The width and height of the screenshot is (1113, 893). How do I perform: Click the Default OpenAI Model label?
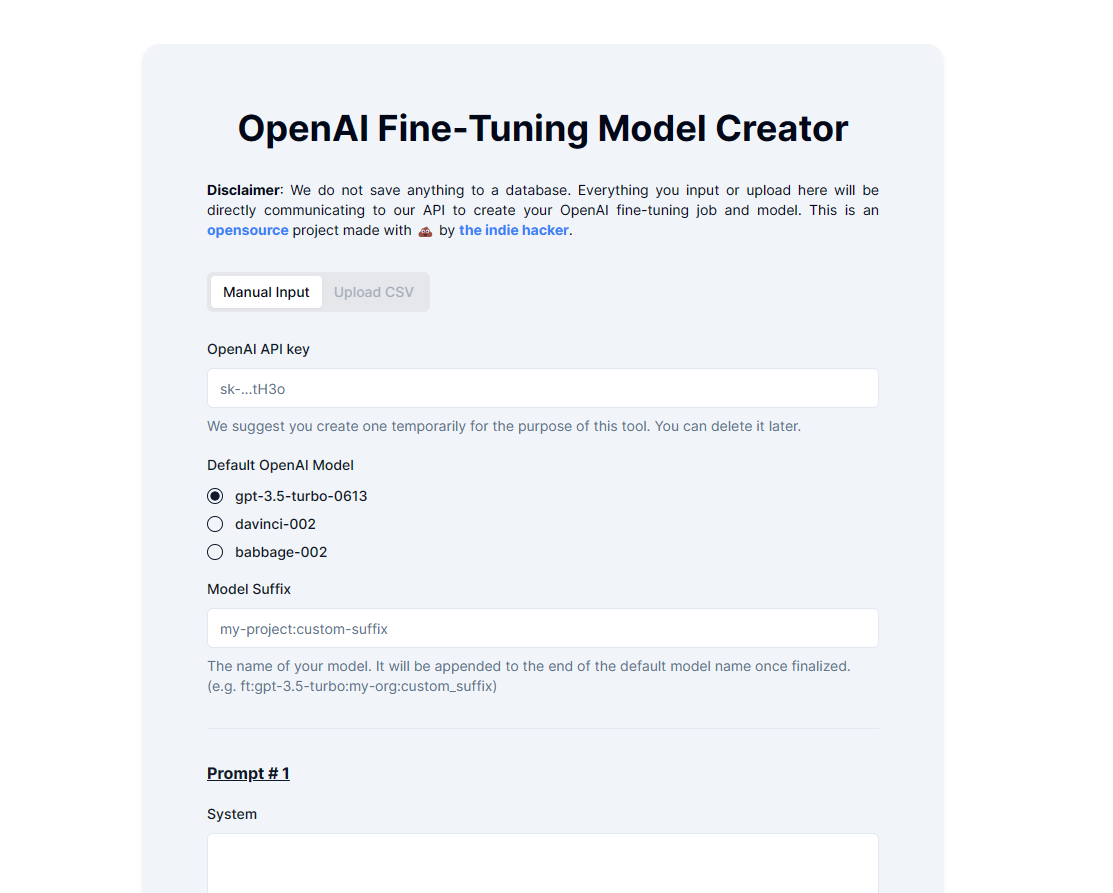pos(280,465)
